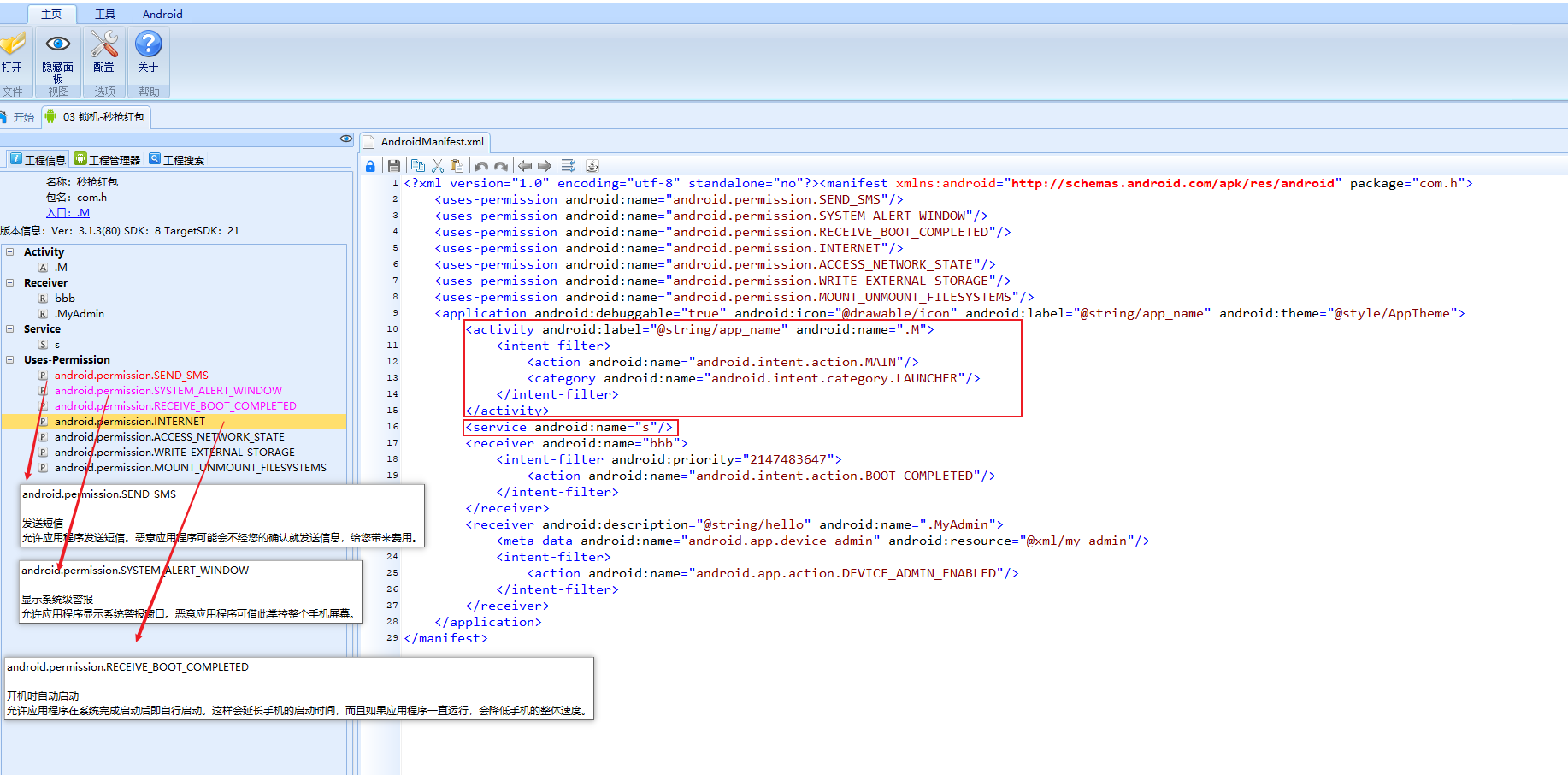The height and width of the screenshot is (775, 1568).
Task: Save the manifest with the floppy disk icon
Action: [394, 166]
